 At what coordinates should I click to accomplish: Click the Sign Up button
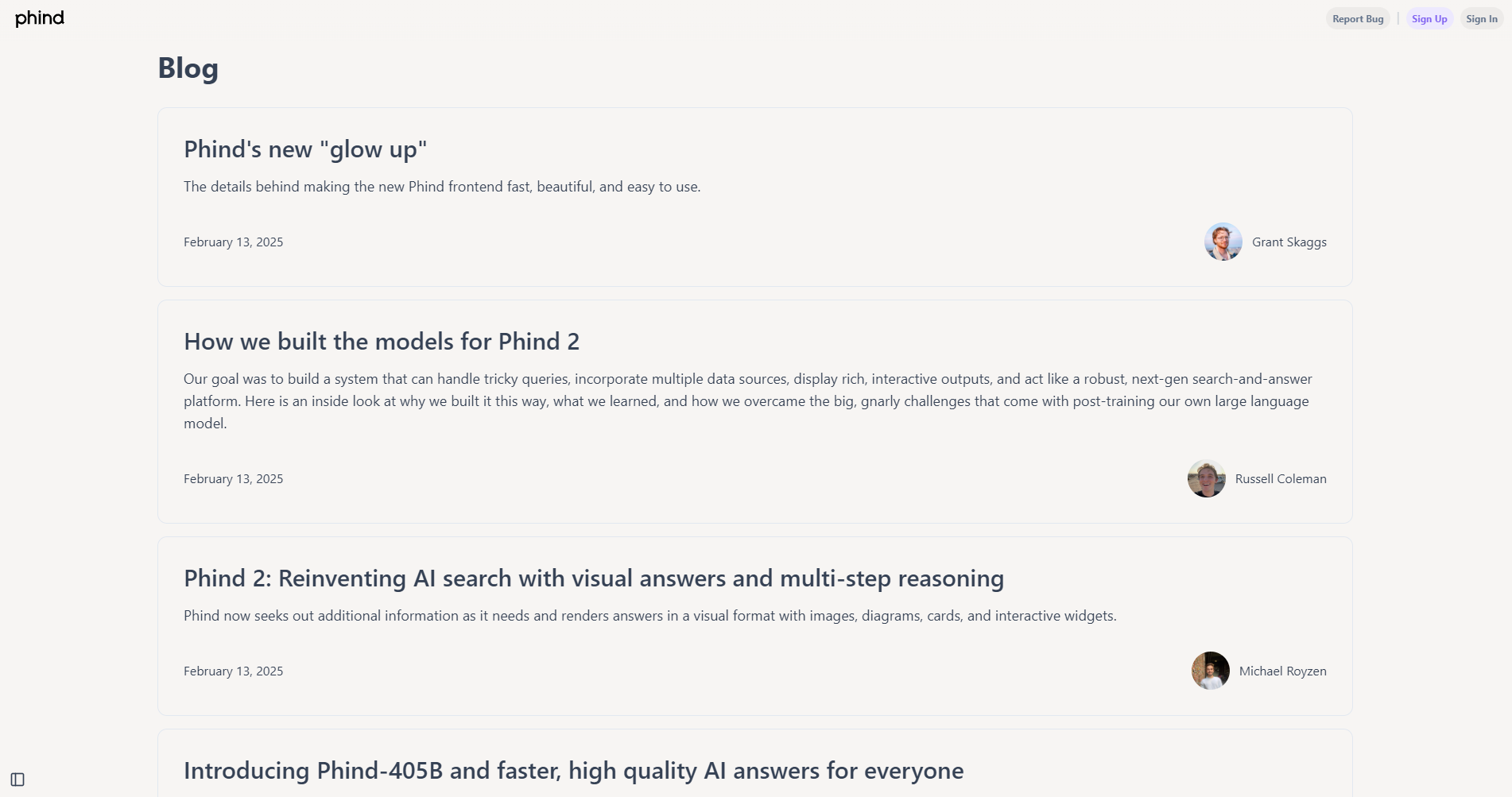pyautogui.click(x=1429, y=19)
